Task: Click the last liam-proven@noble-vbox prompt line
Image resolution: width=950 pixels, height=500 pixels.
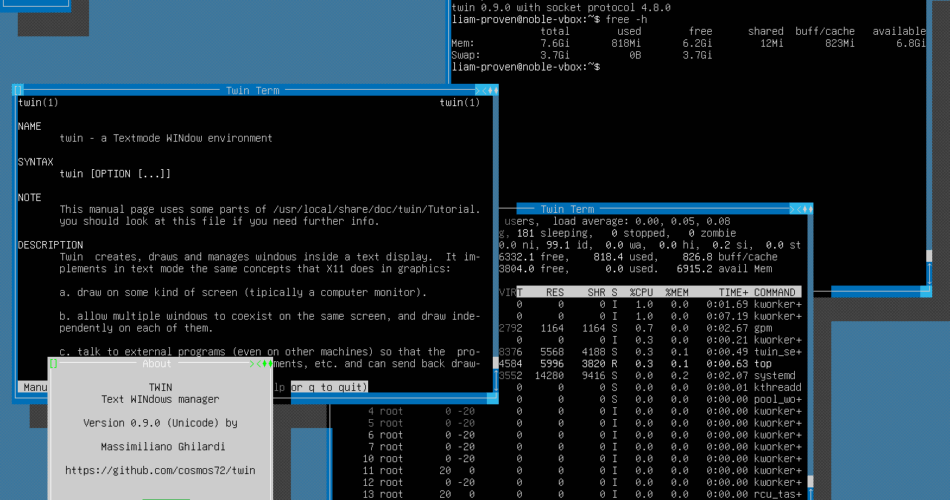Action: click(526, 67)
